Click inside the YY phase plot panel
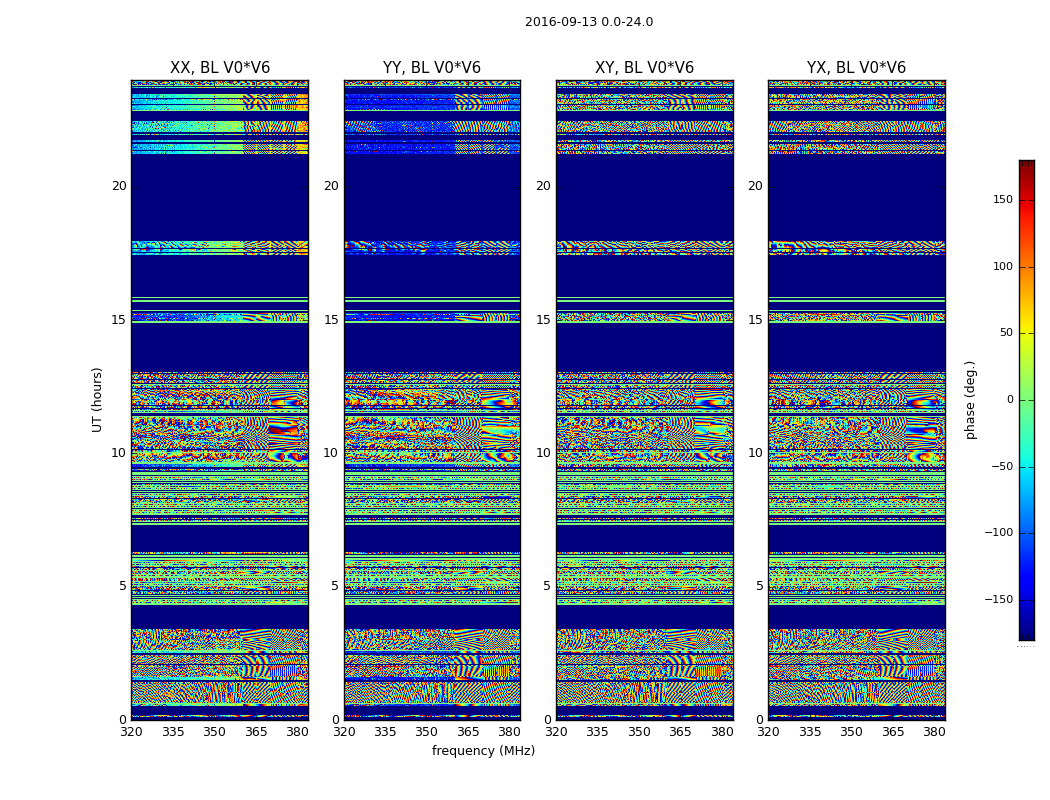 [432, 400]
